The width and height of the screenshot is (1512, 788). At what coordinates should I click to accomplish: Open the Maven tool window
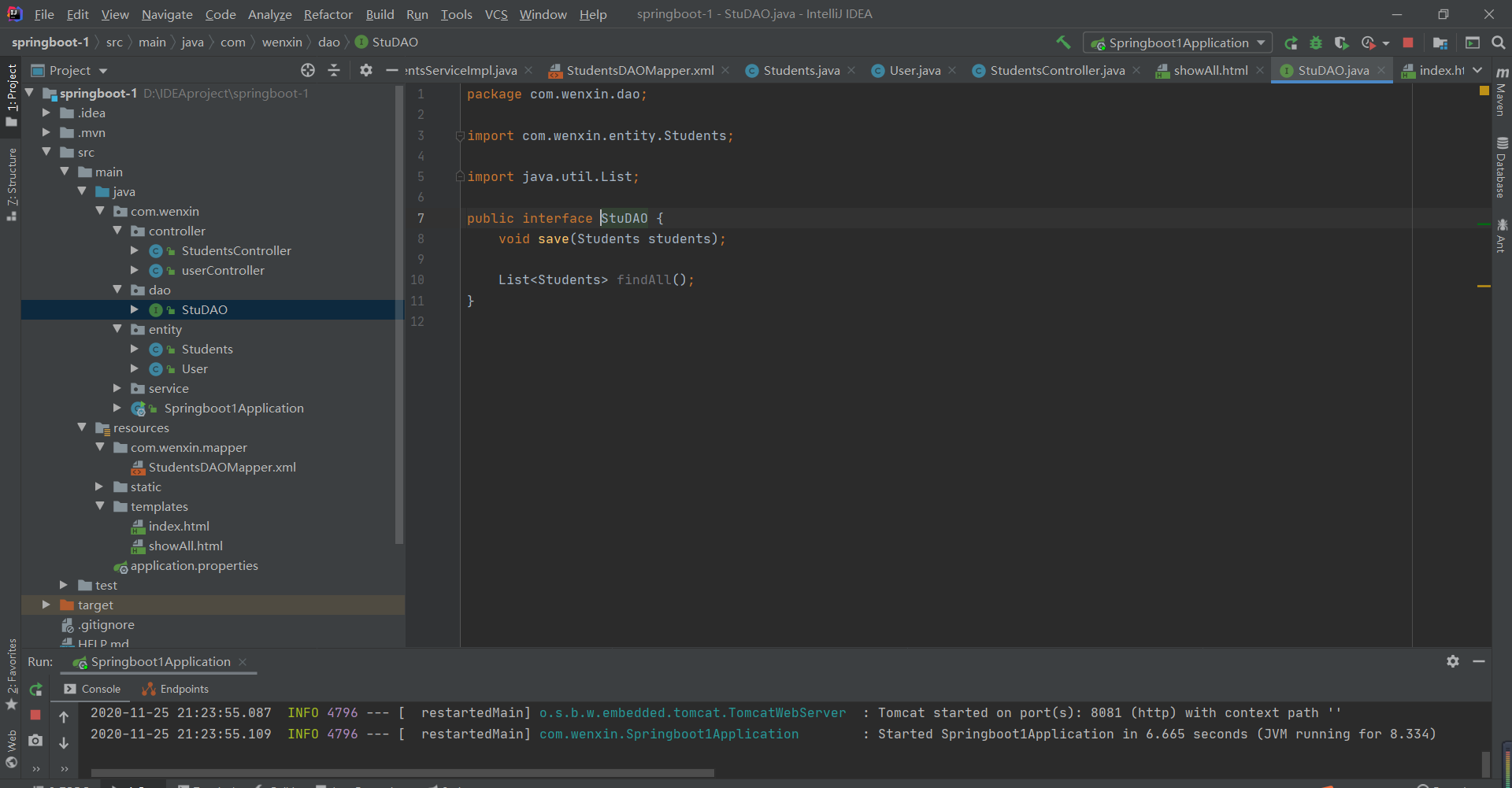(1501, 91)
